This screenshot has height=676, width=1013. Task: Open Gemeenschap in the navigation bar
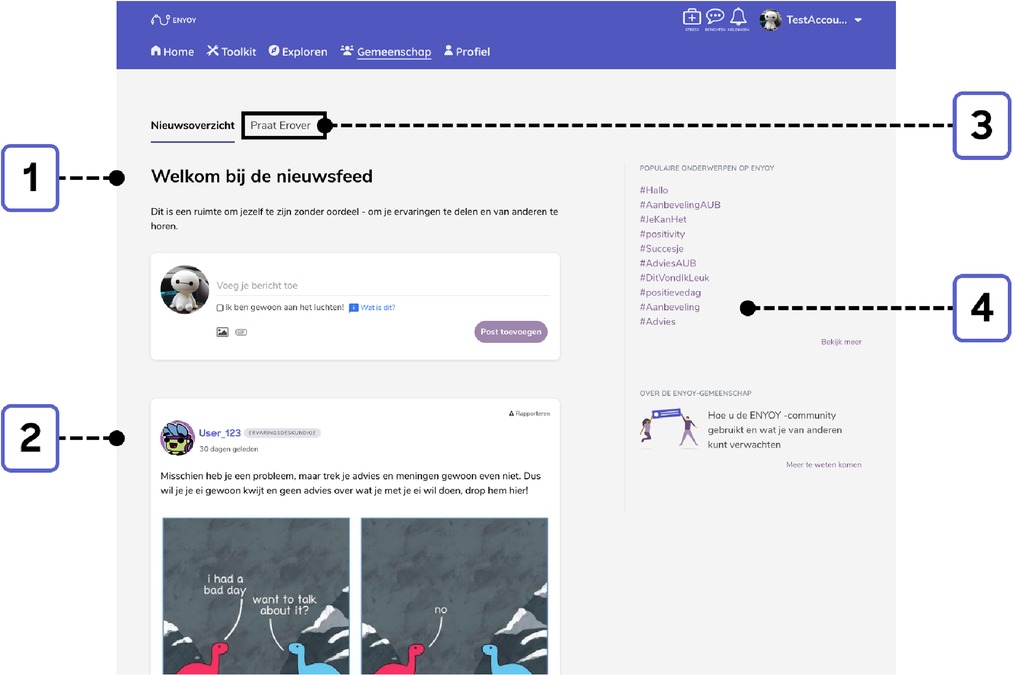pos(386,52)
